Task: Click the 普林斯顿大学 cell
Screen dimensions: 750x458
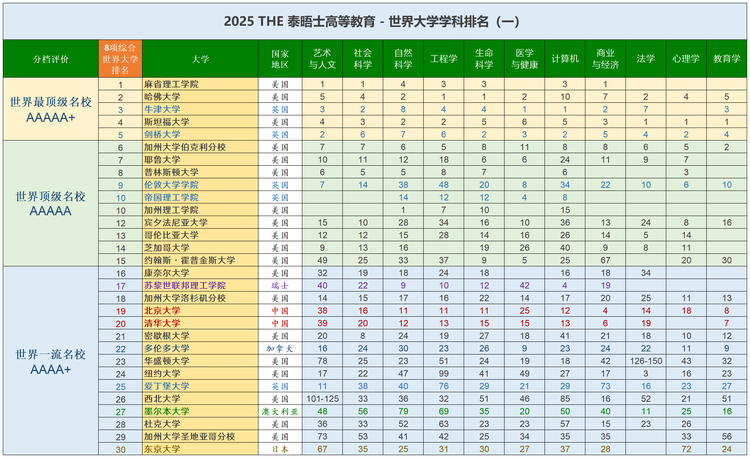Action: [x=200, y=172]
